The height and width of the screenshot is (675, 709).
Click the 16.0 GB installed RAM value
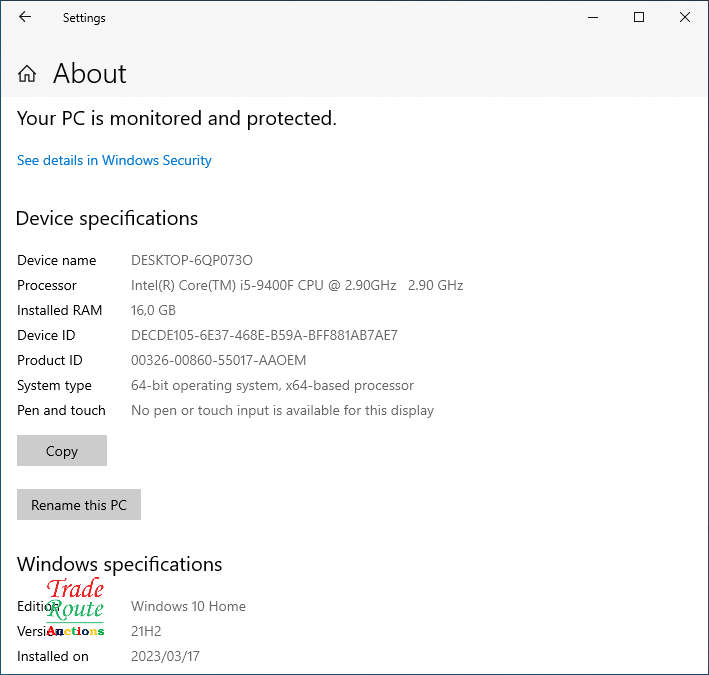pyautogui.click(x=153, y=310)
